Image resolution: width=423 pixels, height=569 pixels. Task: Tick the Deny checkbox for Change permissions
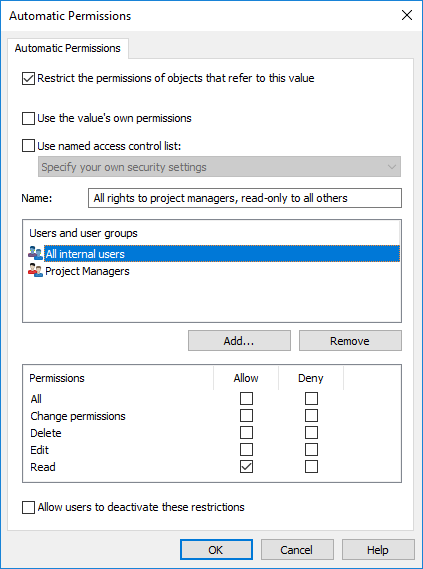[311, 416]
